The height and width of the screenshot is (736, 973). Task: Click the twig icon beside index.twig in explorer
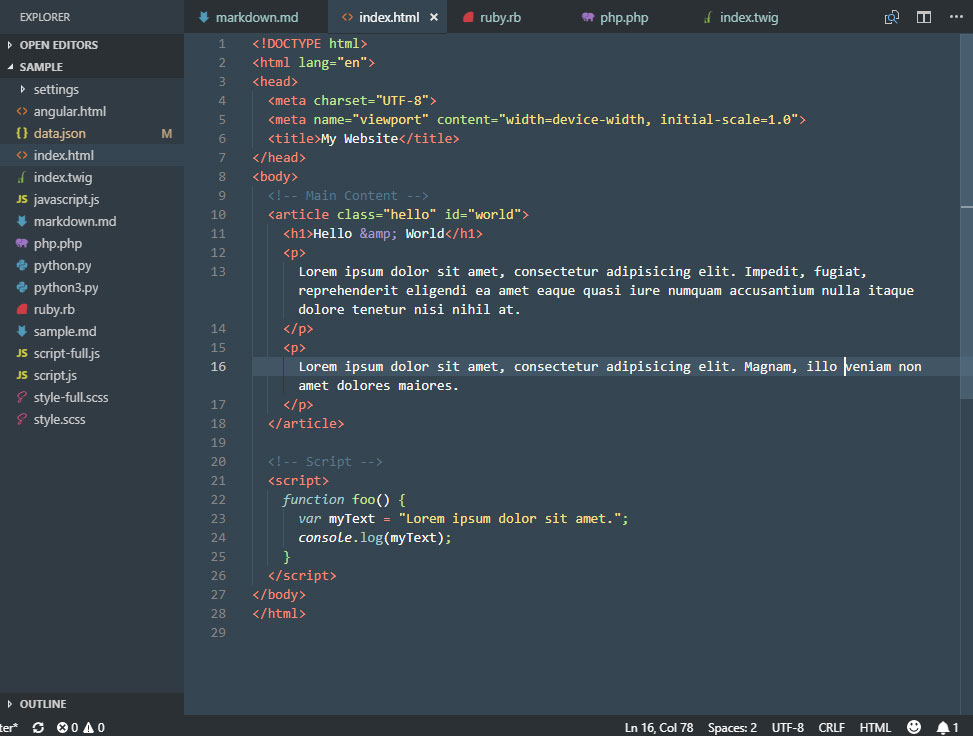tap(22, 177)
